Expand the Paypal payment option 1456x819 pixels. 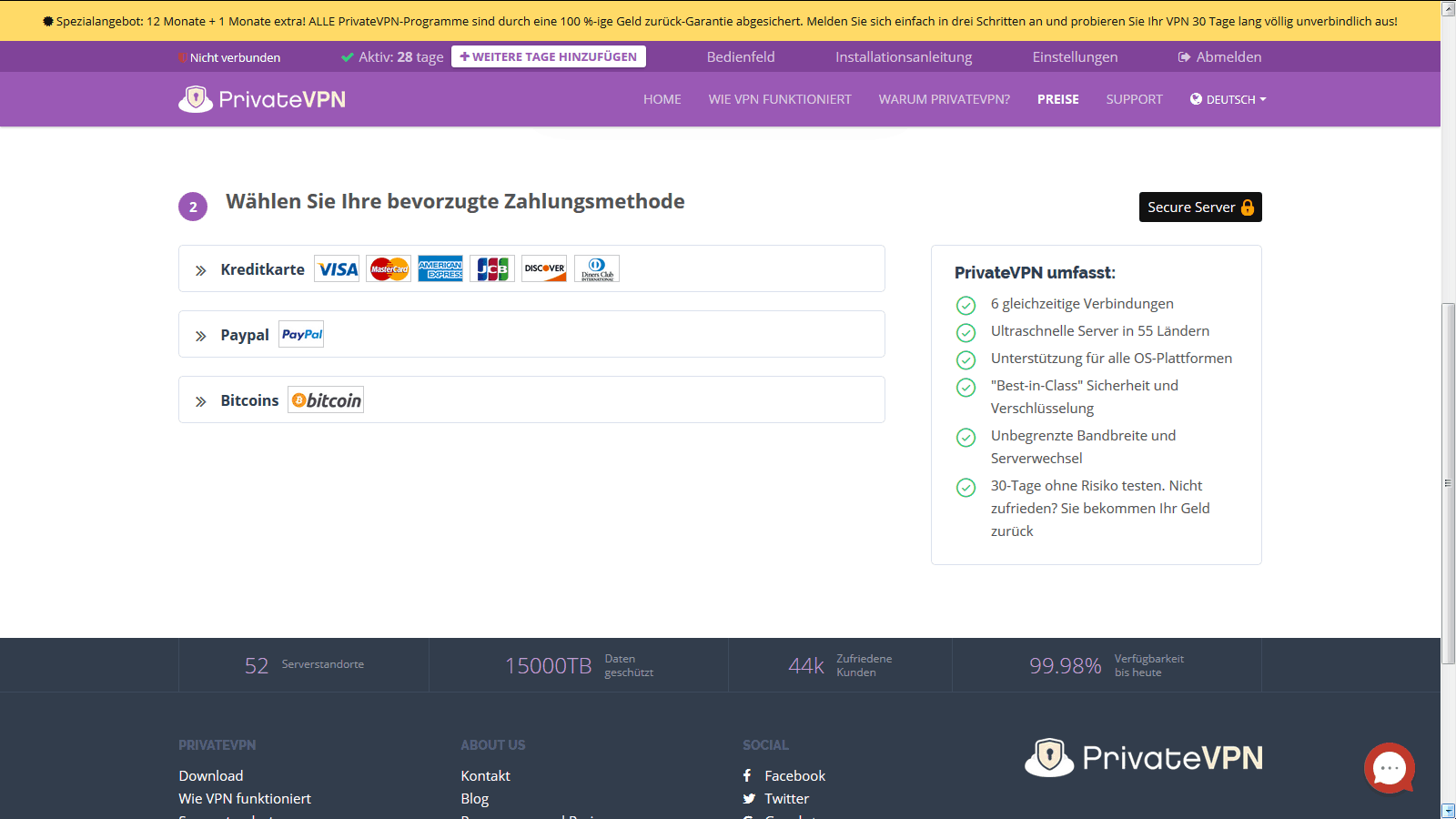(531, 334)
